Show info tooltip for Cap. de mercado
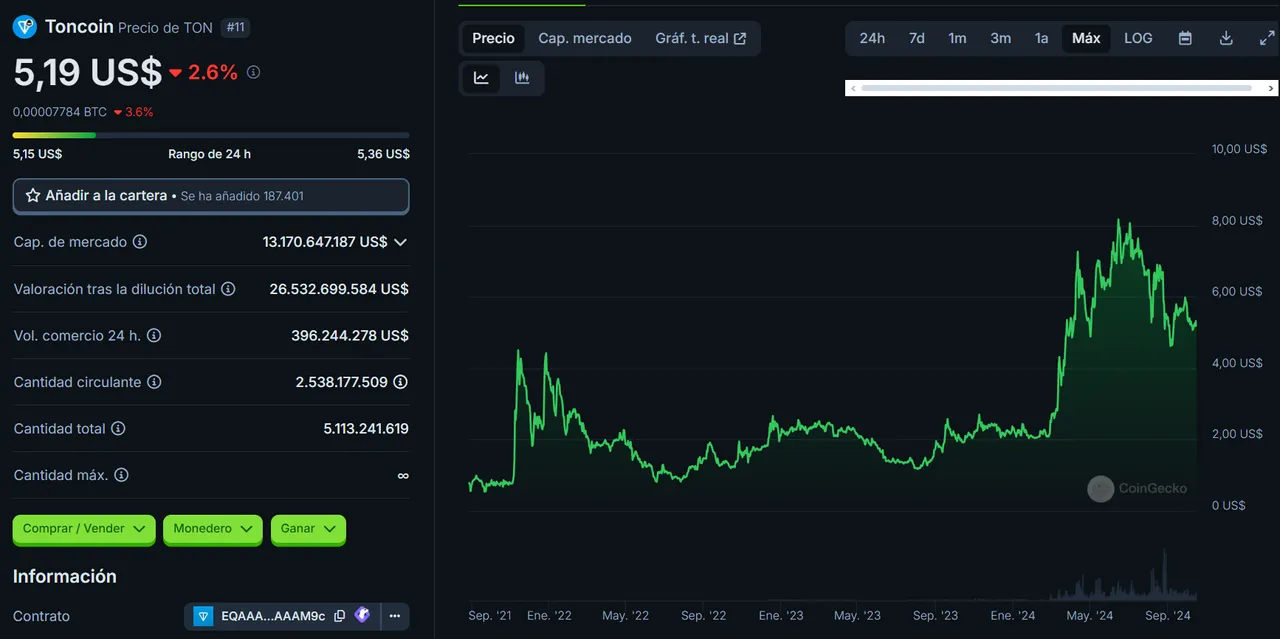1280x639 pixels. (140, 242)
